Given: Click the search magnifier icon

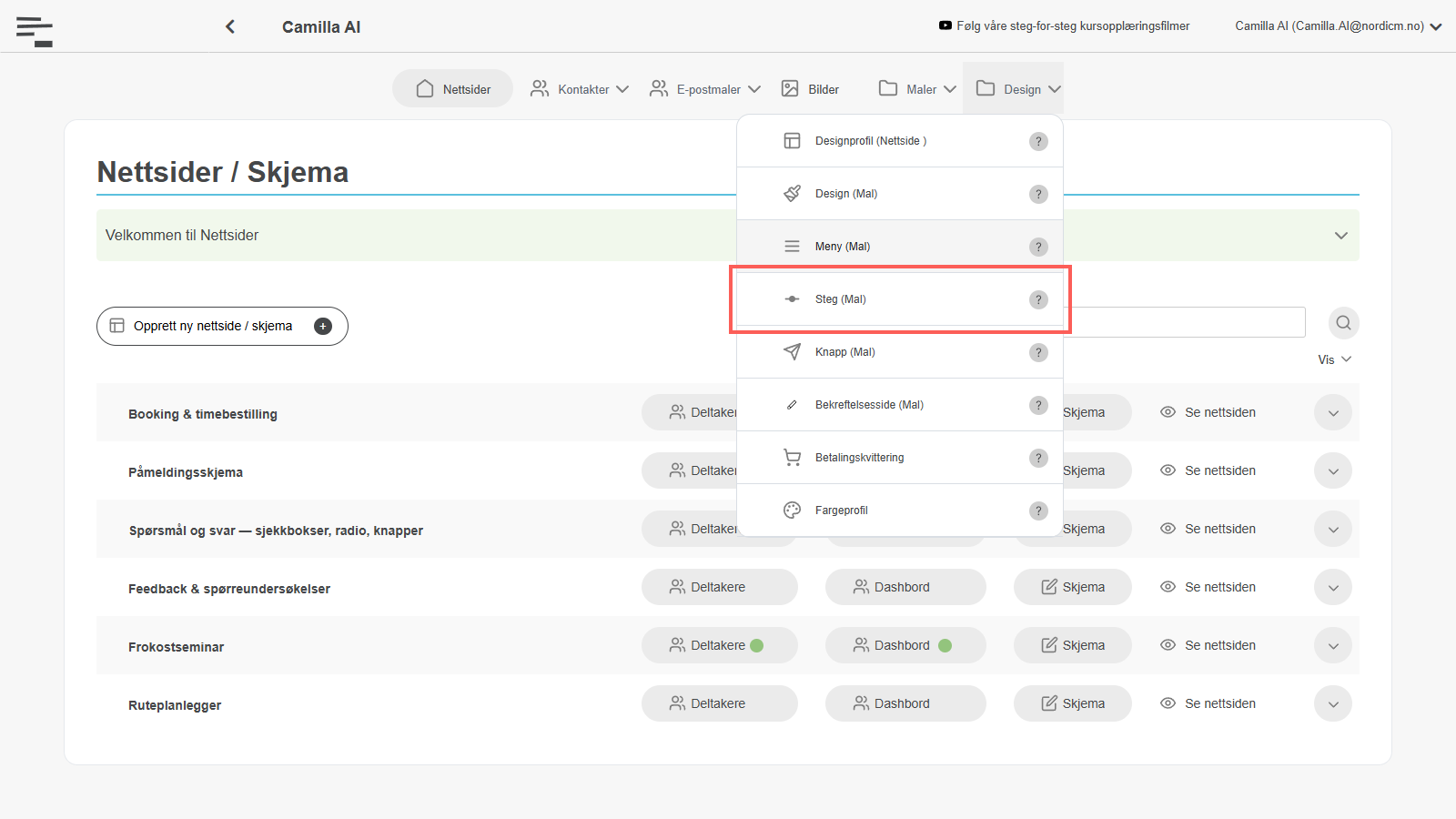Looking at the screenshot, I should click(1343, 323).
